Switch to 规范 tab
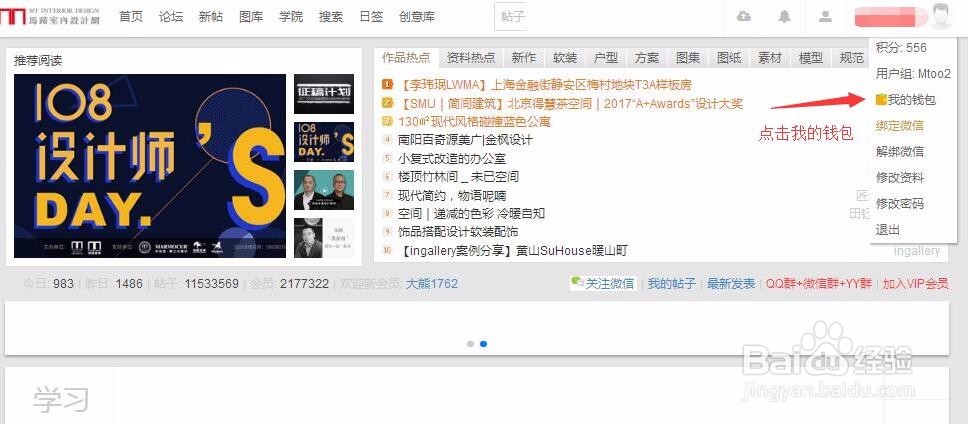Image resolution: width=968 pixels, height=424 pixels. tap(852, 58)
